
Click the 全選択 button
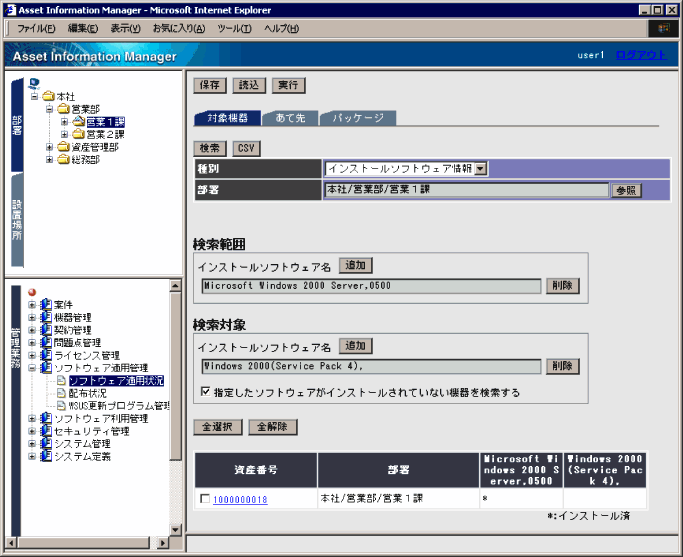[218, 427]
